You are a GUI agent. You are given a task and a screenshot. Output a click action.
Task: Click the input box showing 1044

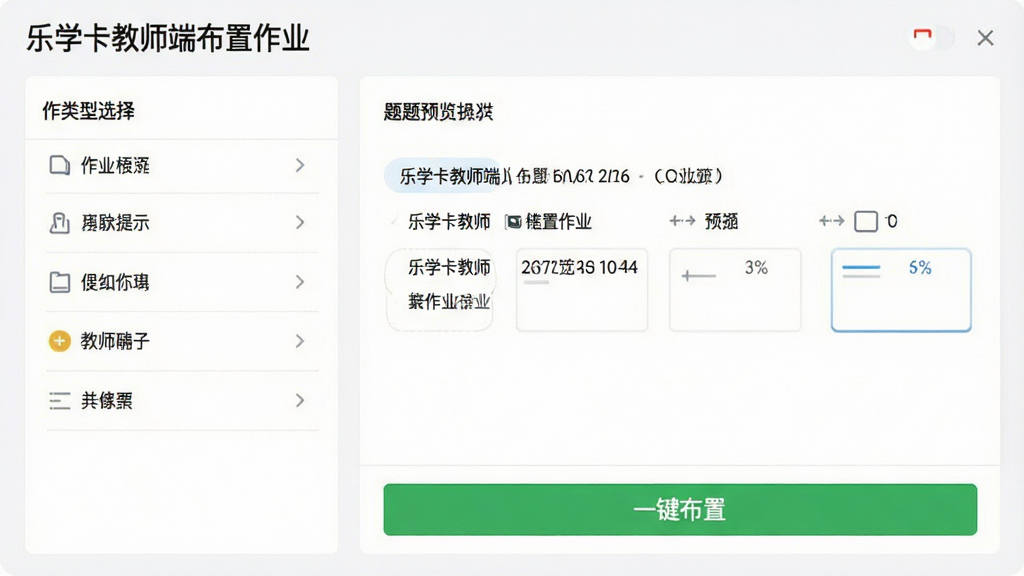pyautogui.click(x=582, y=290)
